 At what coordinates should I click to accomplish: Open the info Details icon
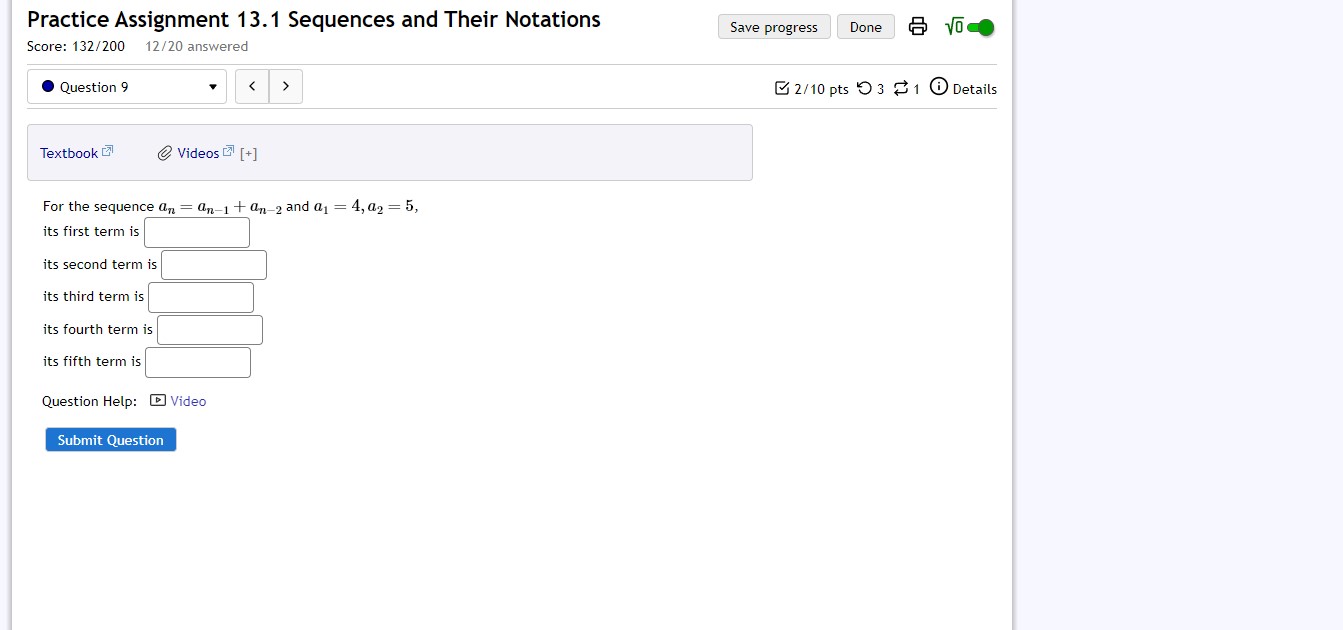938,87
